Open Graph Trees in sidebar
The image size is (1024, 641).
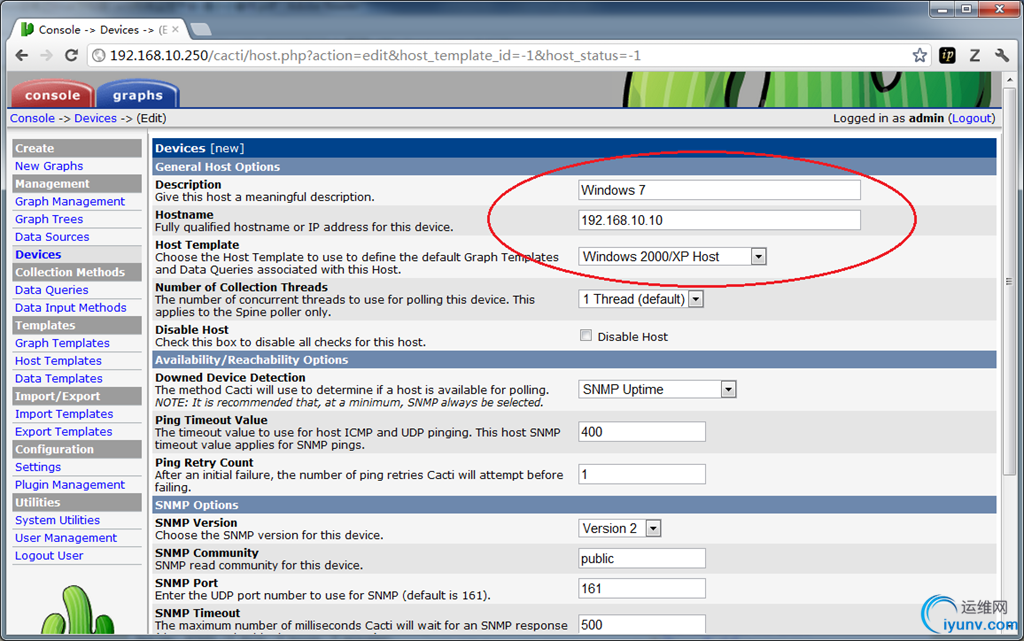(49, 219)
